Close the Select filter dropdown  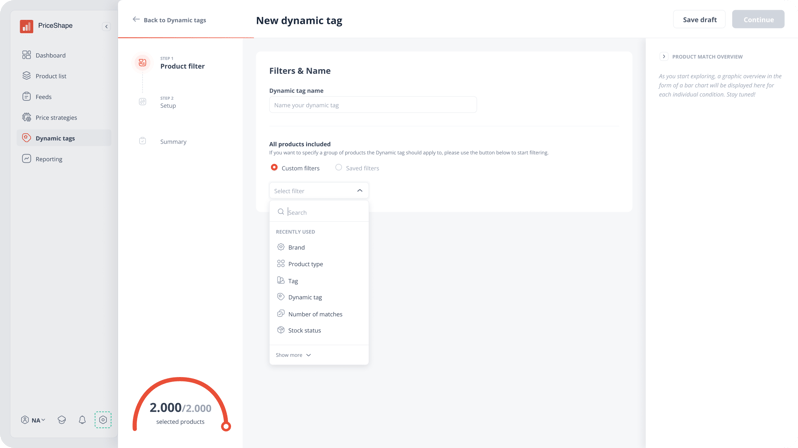pyautogui.click(x=319, y=190)
